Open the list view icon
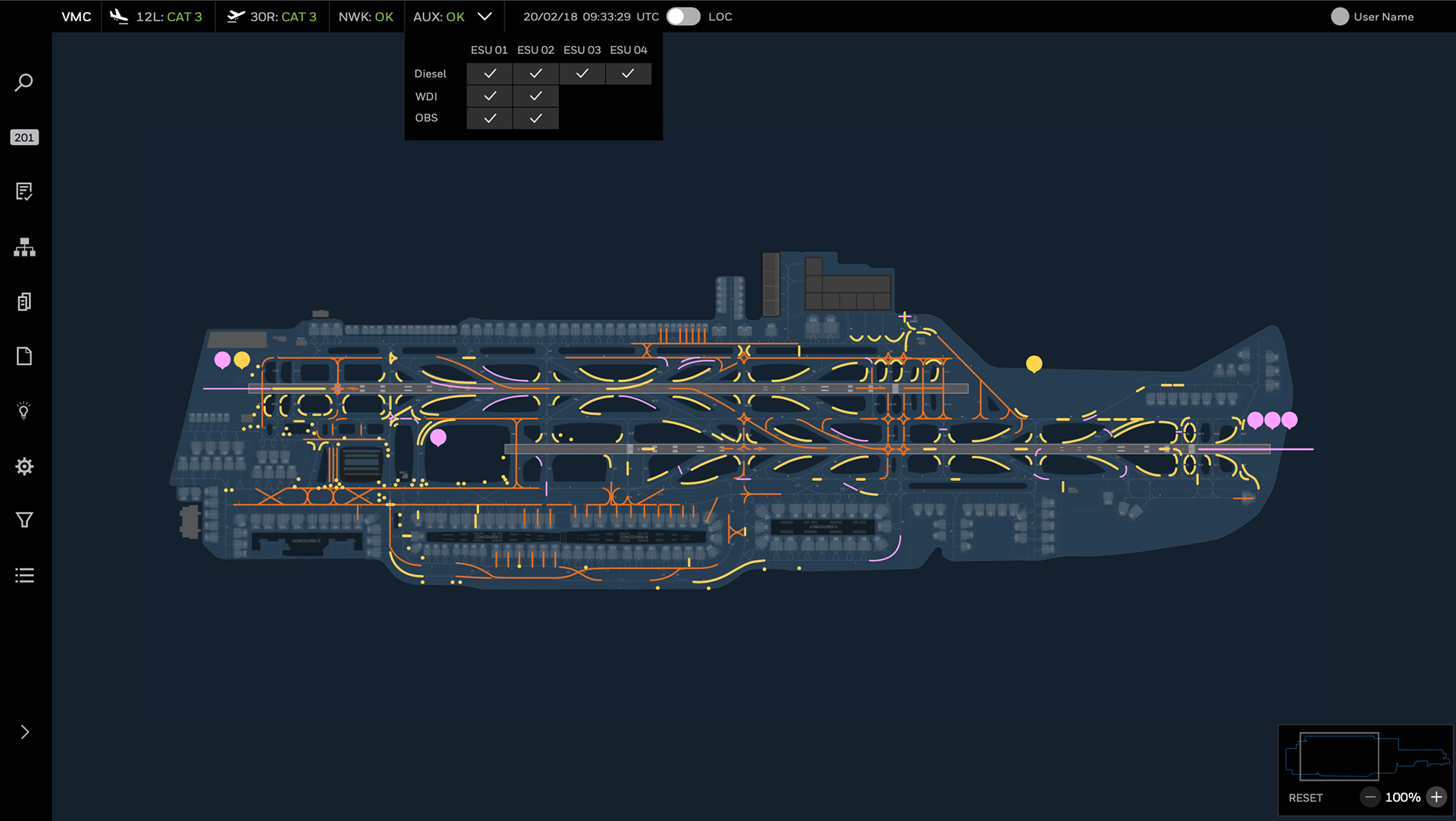The image size is (1456, 821). tap(24, 575)
